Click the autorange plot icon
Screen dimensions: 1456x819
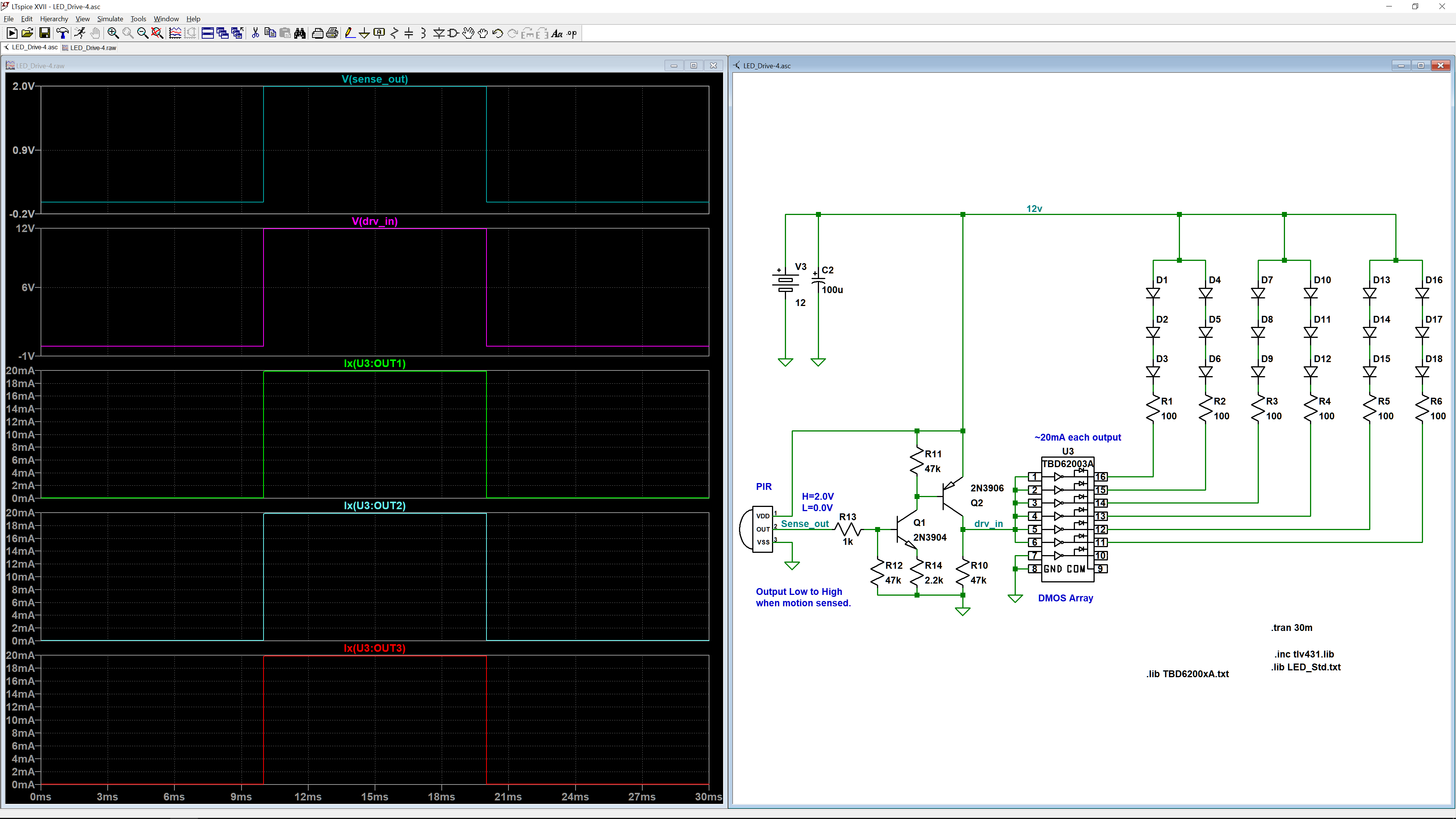175,33
